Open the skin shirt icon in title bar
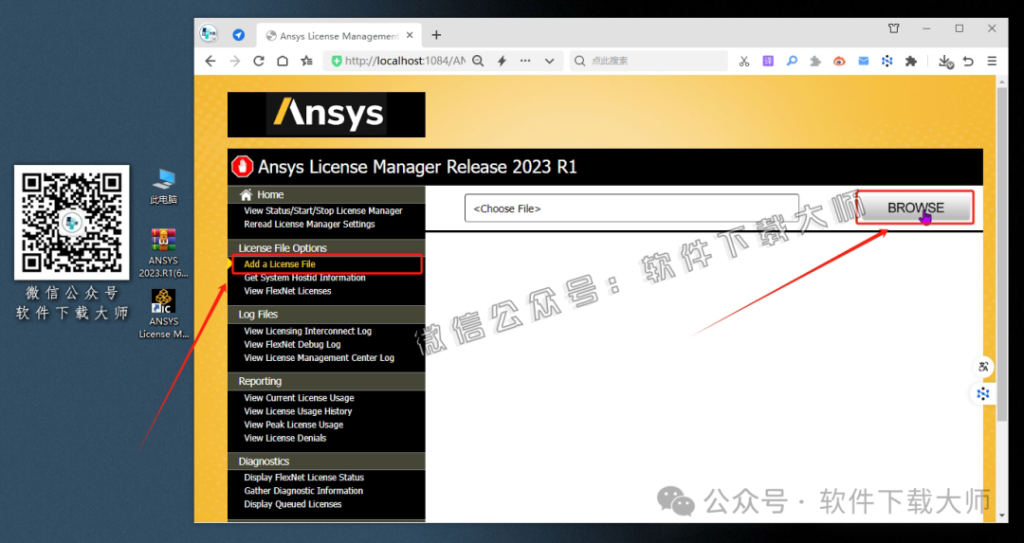The width and height of the screenshot is (1024, 543). tap(893, 29)
